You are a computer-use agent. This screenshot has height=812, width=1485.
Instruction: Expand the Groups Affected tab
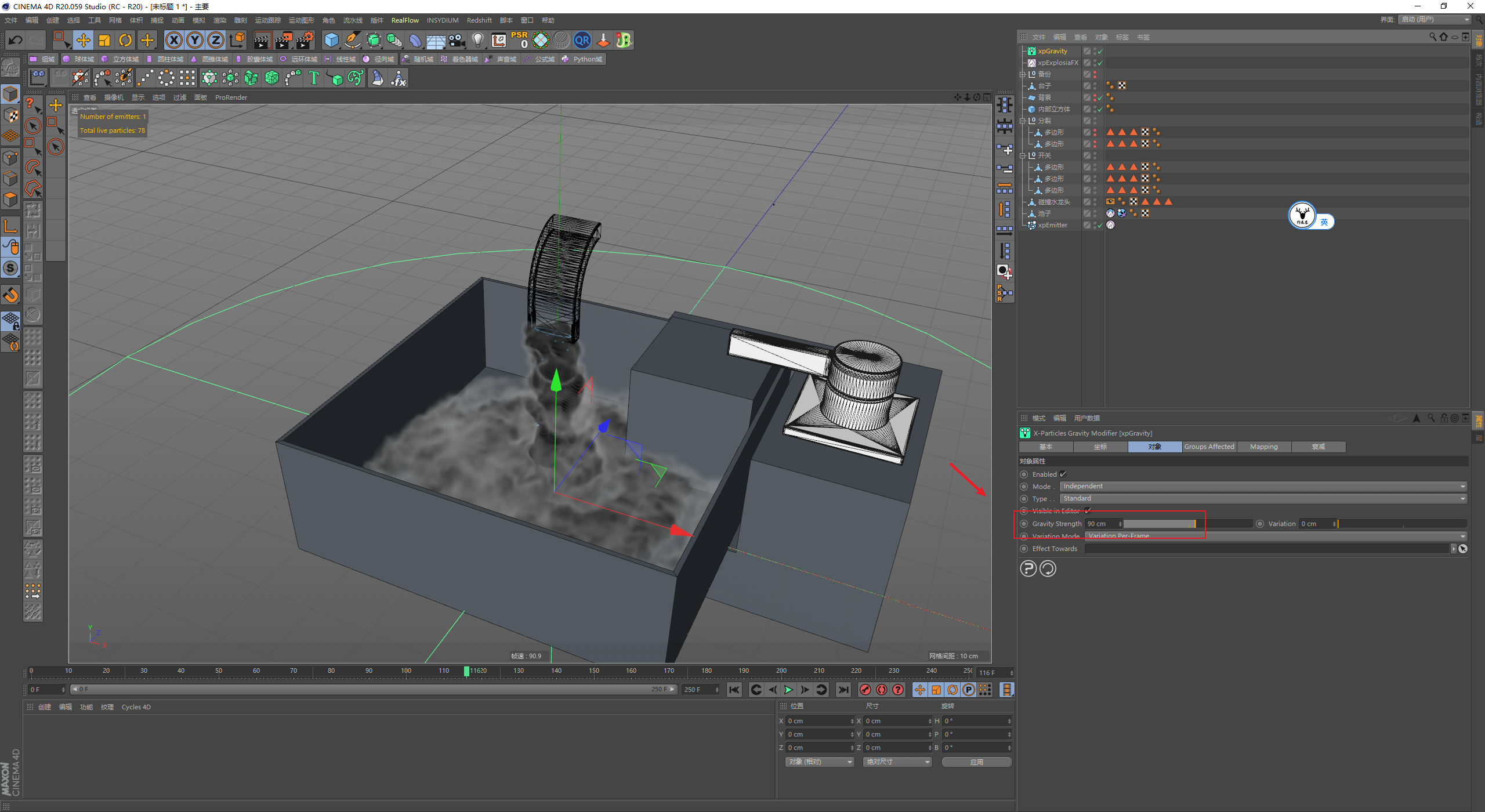tap(1209, 446)
